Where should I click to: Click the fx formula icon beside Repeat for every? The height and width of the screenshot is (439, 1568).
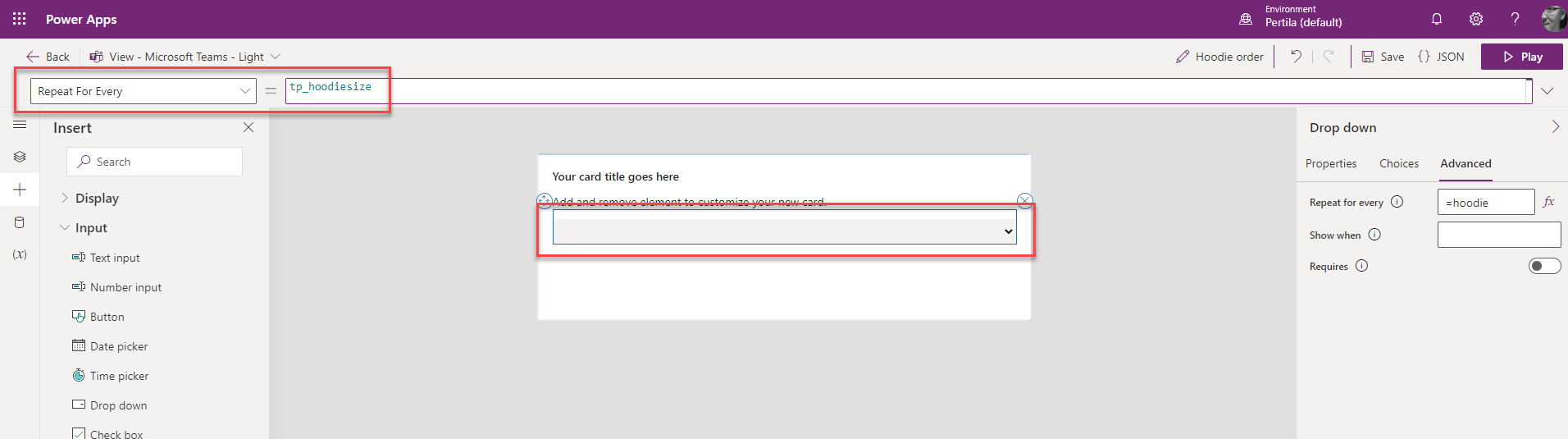[x=1549, y=202]
